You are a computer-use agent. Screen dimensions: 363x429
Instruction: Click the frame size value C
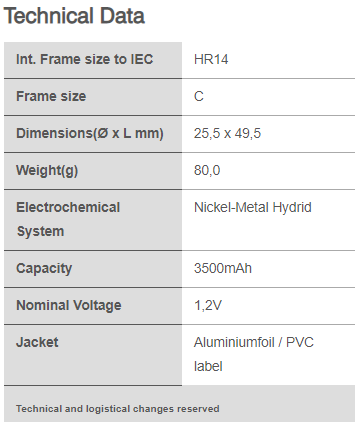(x=199, y=97)
